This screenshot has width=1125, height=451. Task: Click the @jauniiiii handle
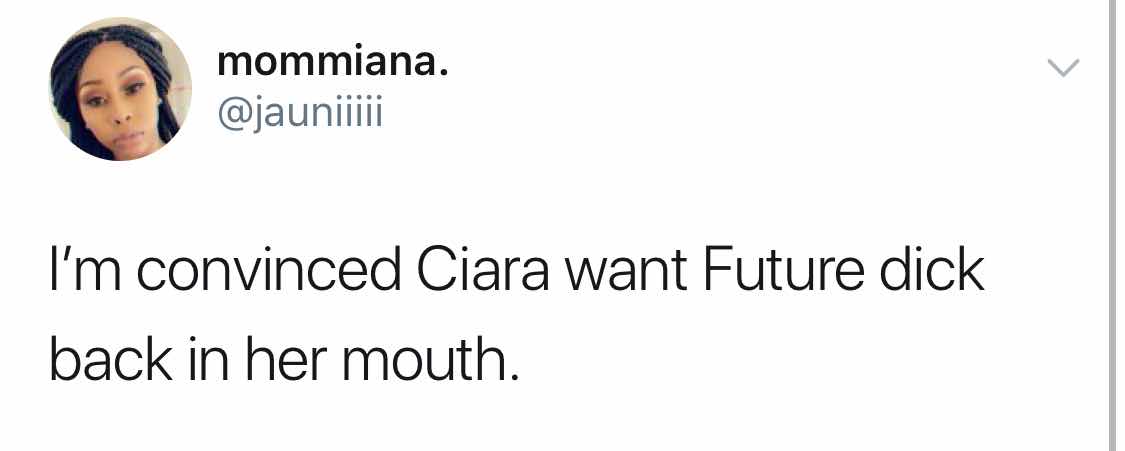[x=300, y=113]
